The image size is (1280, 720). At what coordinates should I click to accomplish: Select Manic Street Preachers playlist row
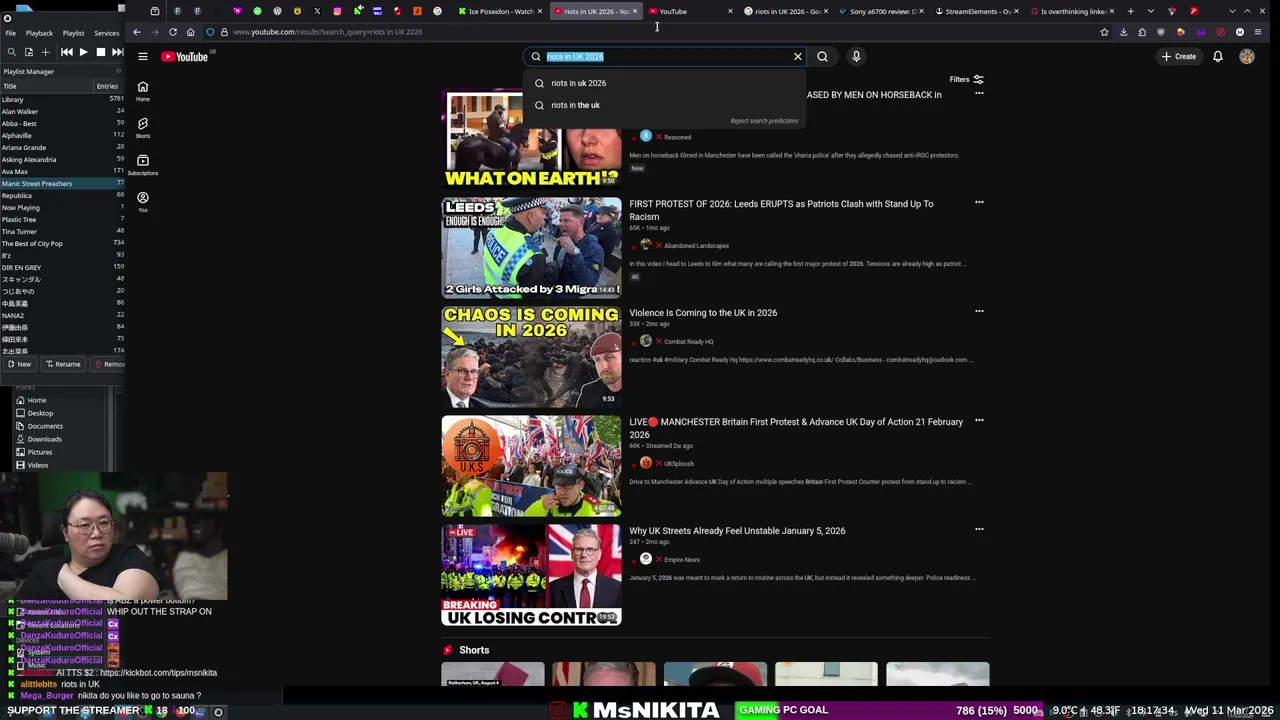pos(62,183)
